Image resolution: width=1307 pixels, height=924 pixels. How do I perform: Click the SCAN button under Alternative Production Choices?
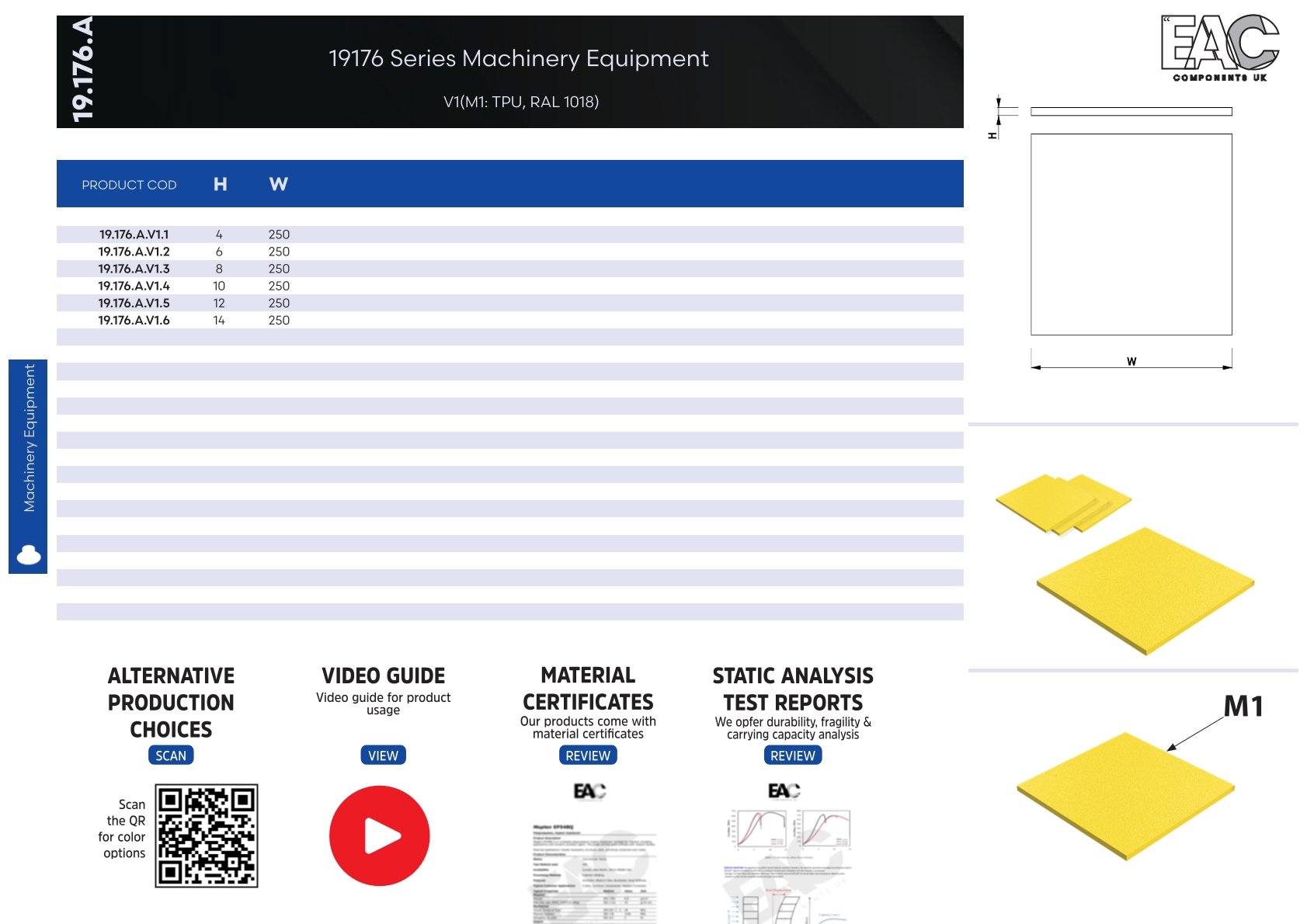coord(171,756)
